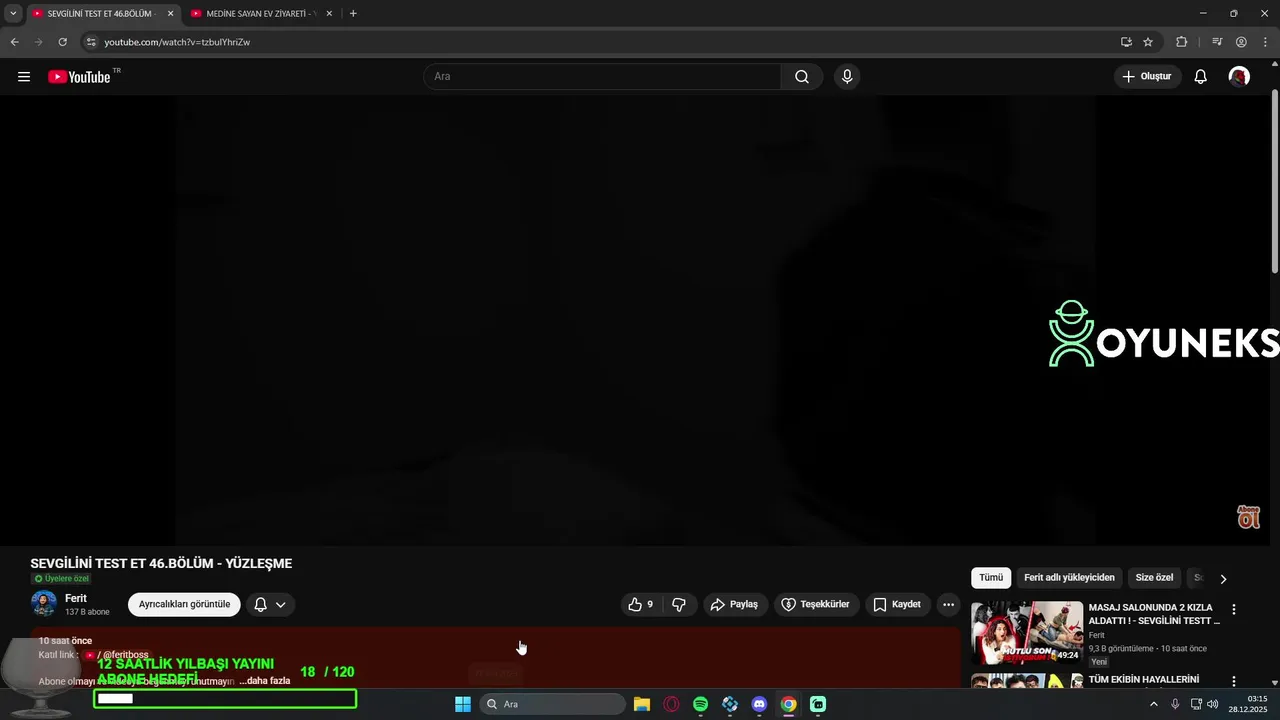Select Size özel chip
This screenshot has width=1280, height=720.
click(1154, 577)
